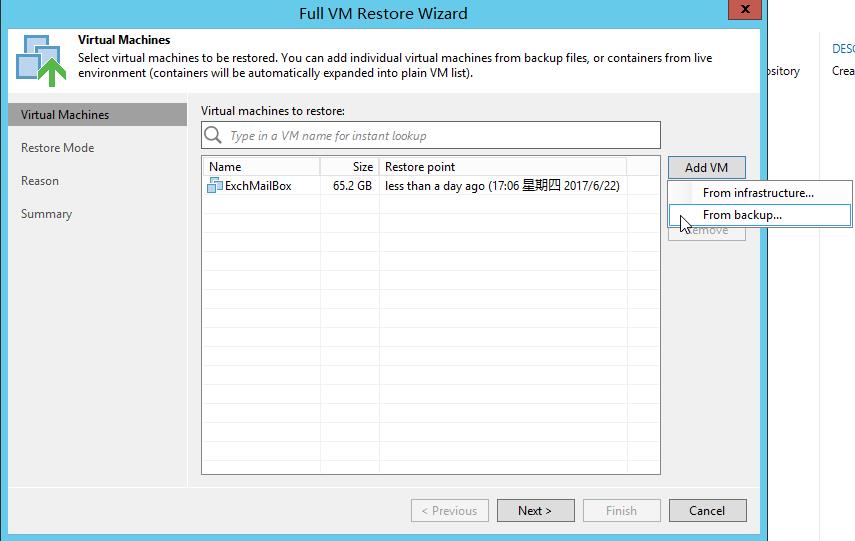Screen dimensions: 855x541
Task: Choose From backup... menu entry
Action: pos(759,215)
